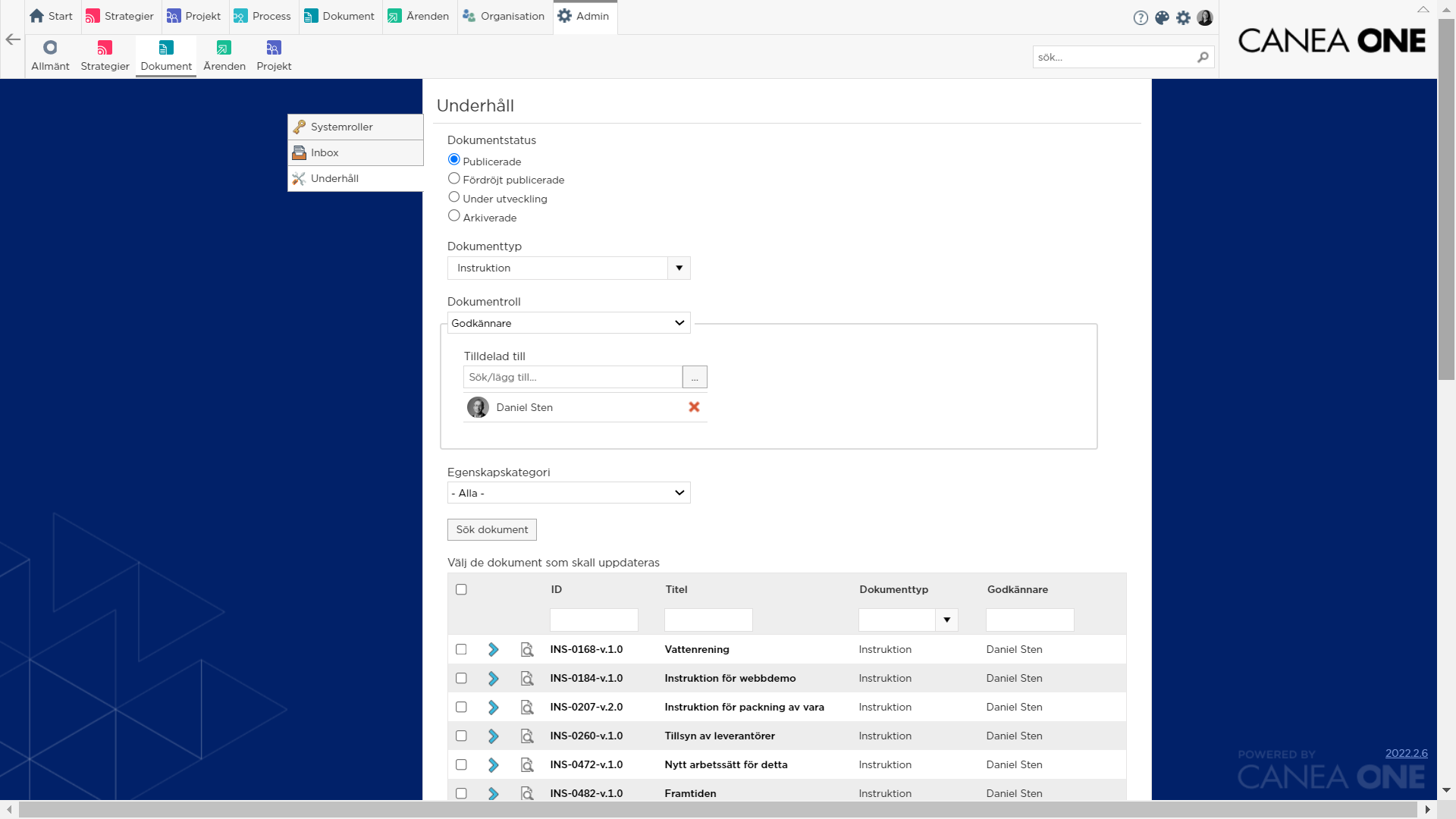Select the Arkiverade radio button
The image size is (1456, 819).
click(454, 216)
